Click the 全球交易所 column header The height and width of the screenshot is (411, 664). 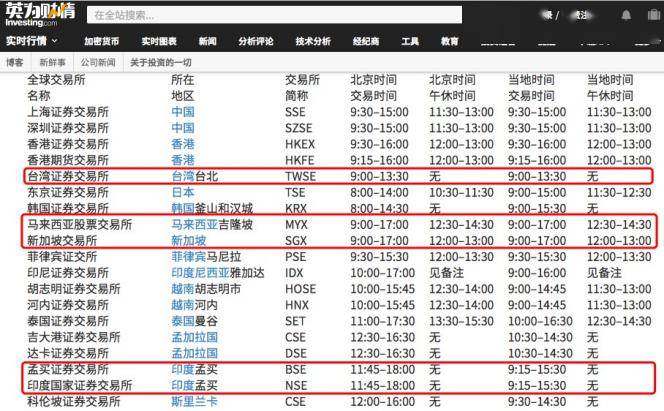click(56, 80)
